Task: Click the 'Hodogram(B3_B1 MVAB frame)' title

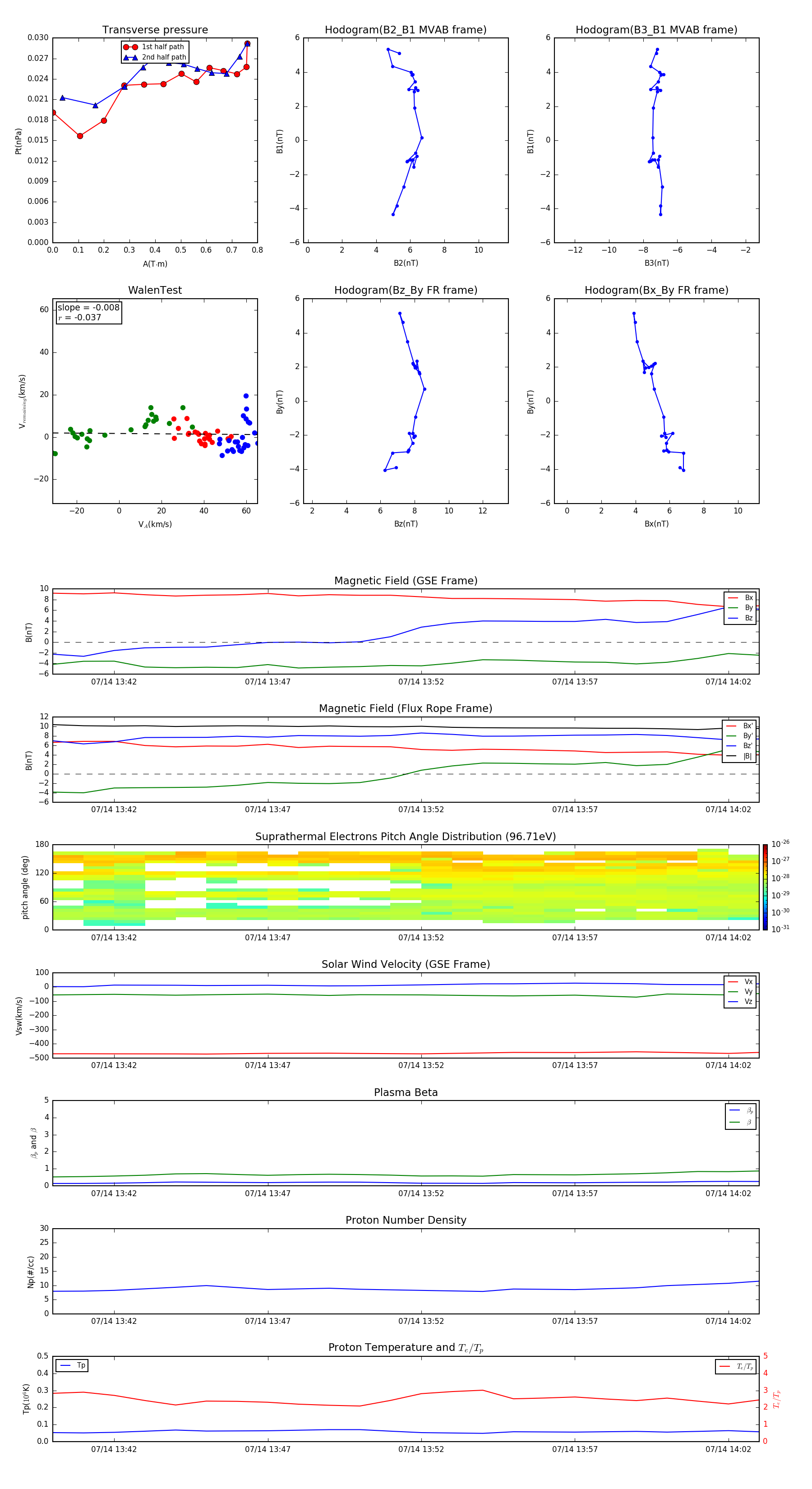Action: click(x=656, y=30)
